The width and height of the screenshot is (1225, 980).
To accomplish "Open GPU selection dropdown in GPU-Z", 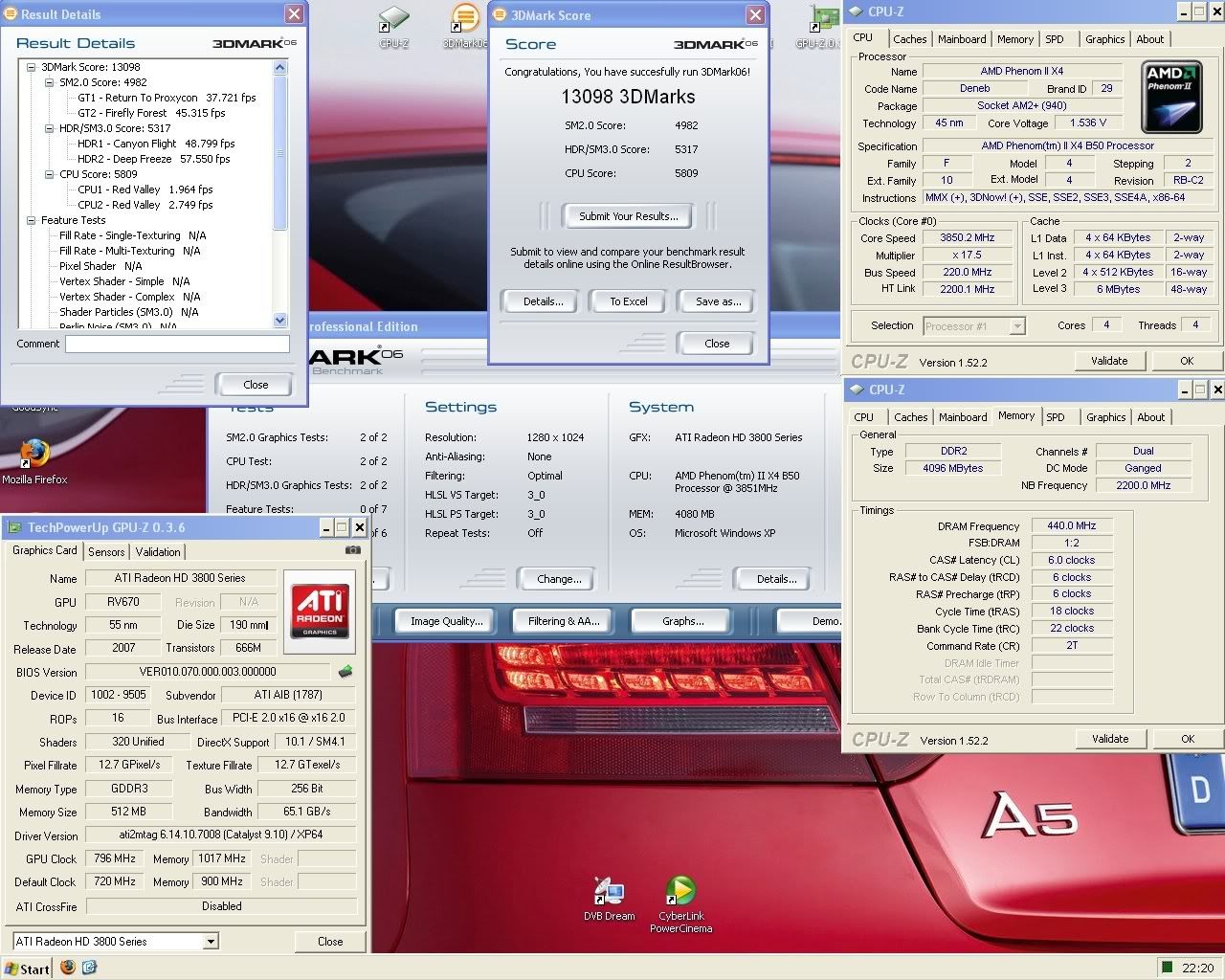I will (211, 942).
